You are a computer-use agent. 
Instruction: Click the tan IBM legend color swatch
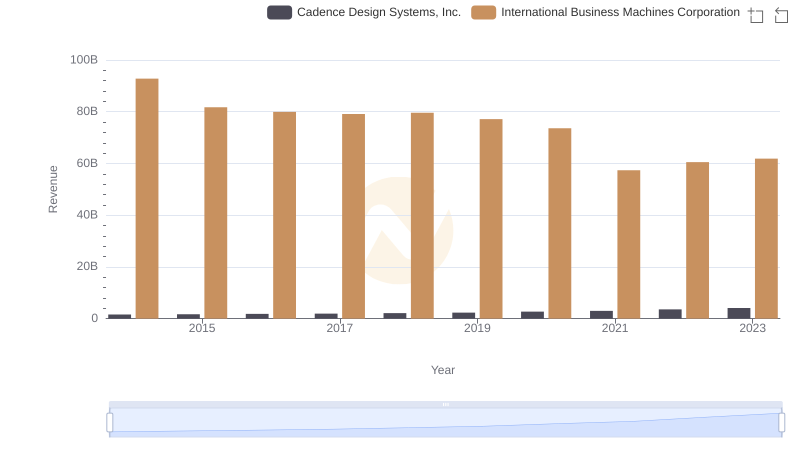[484, 12]
